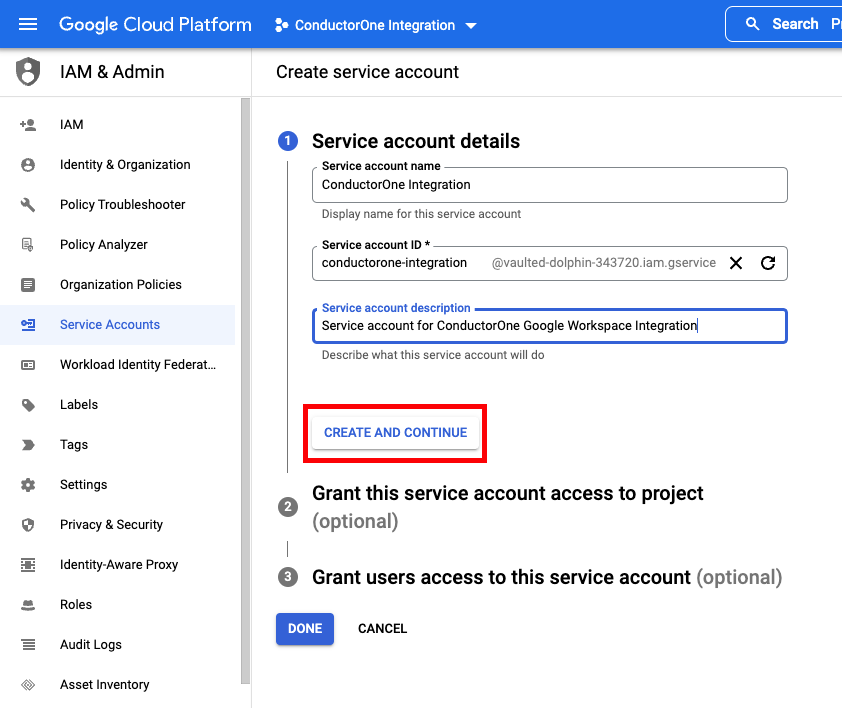Open the hamburger navigation menu
Screen dimensions: 842x708
(x=28, y=24)
